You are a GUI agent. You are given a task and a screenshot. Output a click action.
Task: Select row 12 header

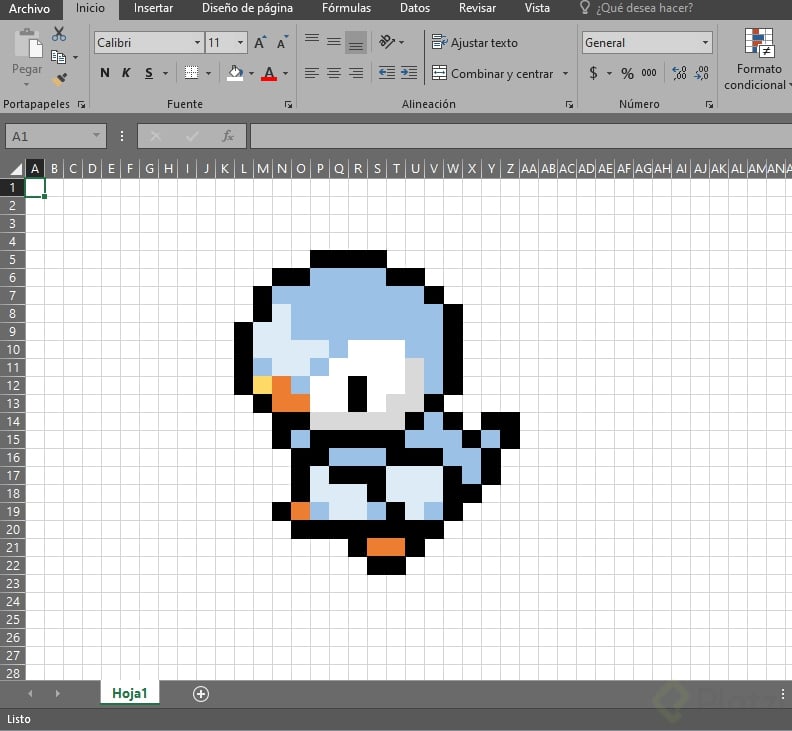point(13,385)
